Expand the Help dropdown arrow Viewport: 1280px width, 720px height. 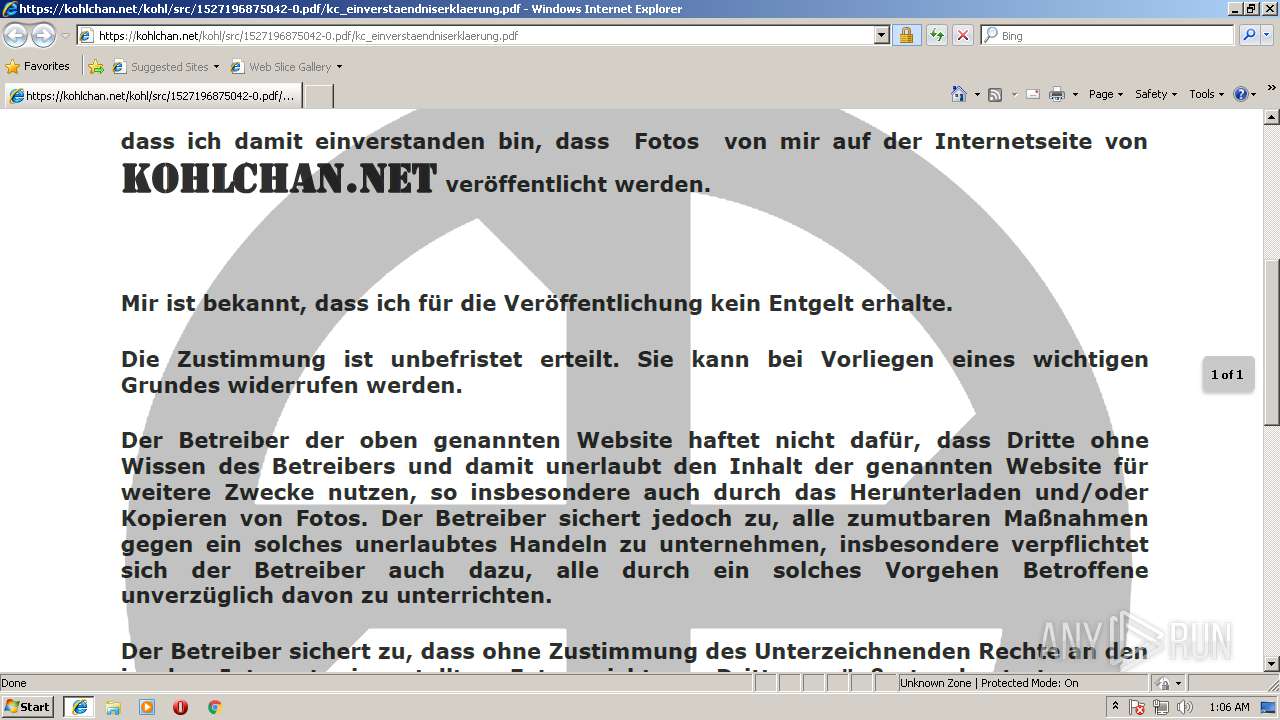(1254, 94)
